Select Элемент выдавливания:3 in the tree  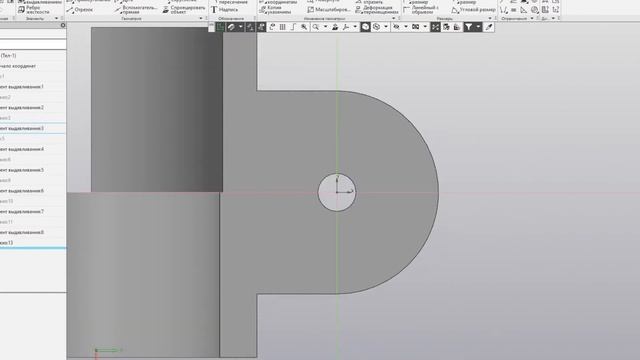pyautogui.click(x=22, y=129)
